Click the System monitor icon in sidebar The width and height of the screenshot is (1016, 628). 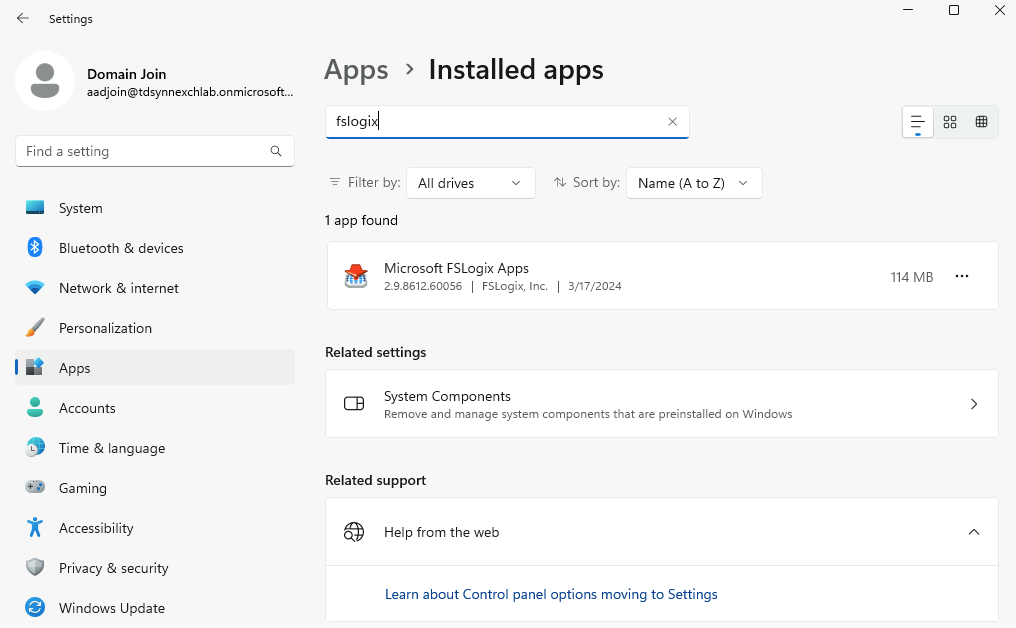point(35,207)
